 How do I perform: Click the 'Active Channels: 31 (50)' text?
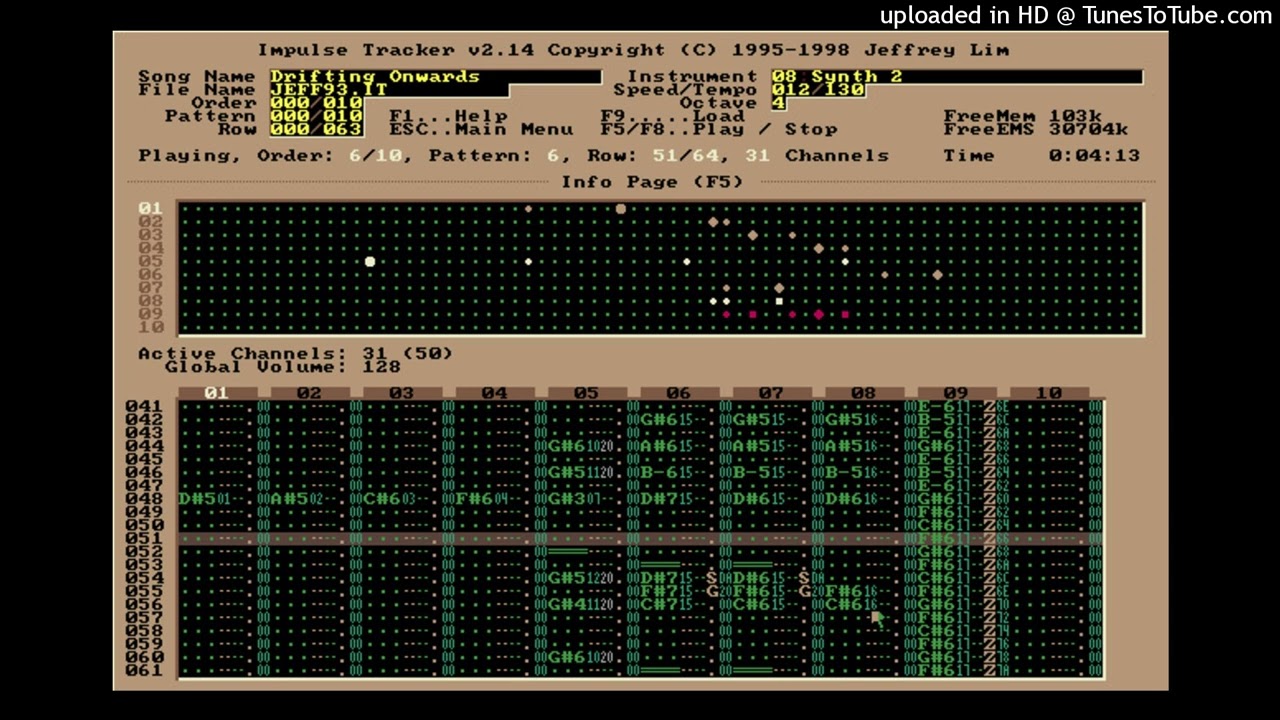tap(295, 353)
